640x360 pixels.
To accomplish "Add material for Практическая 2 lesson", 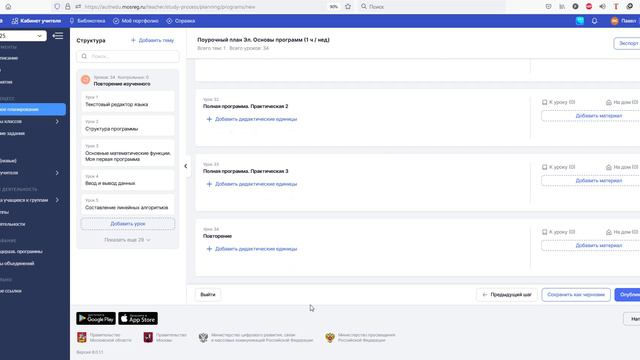I will [591, 116].
